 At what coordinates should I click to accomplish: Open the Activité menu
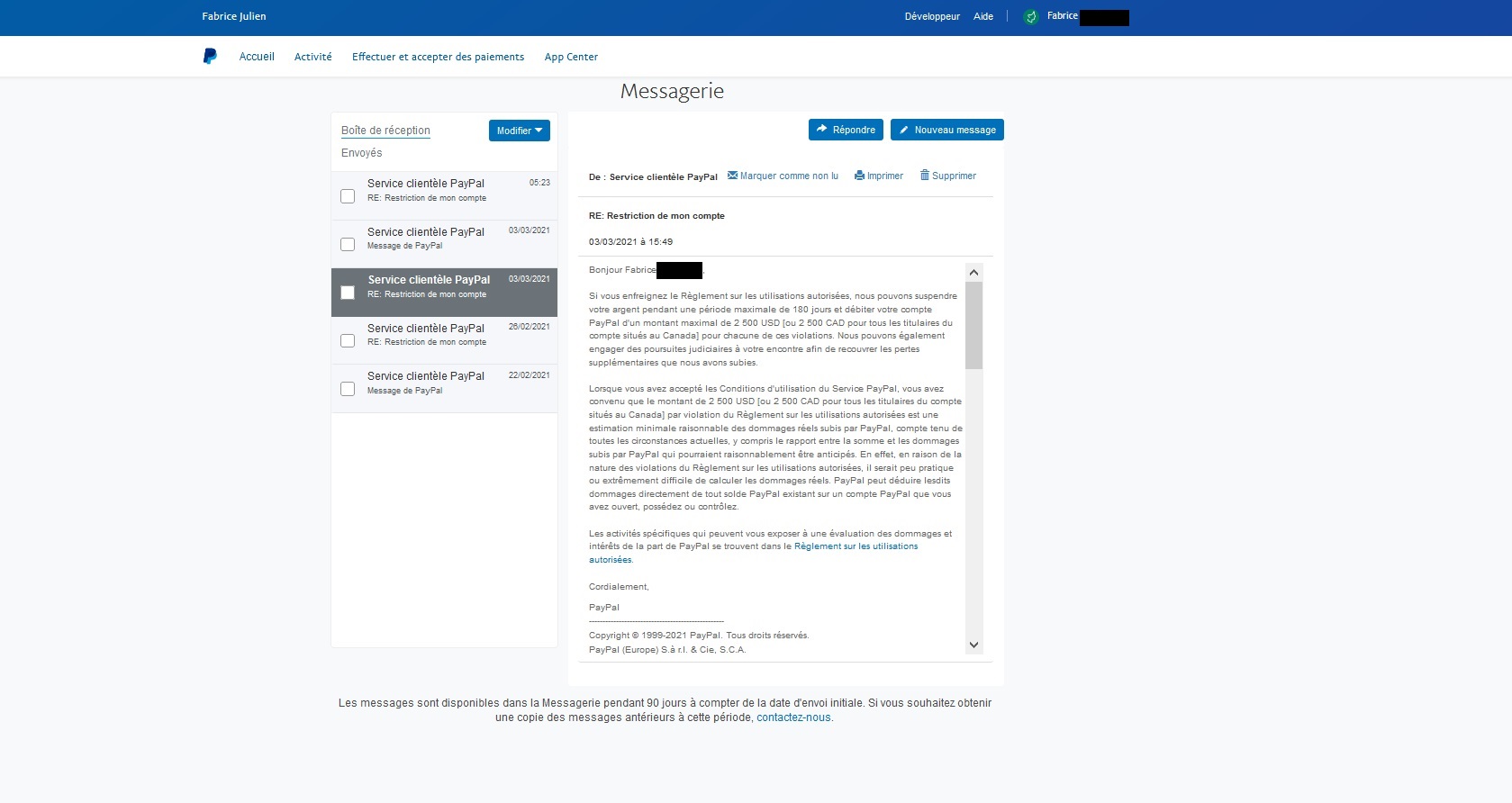(x=313, y=57)
